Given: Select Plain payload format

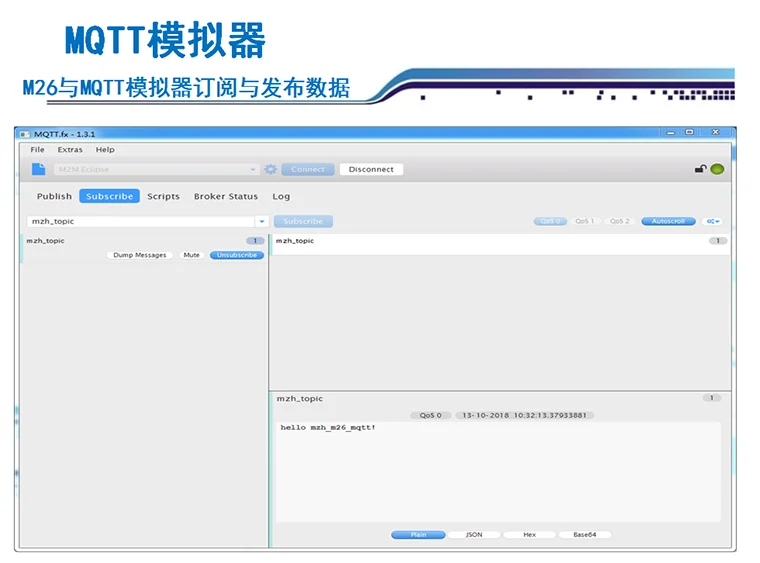Looking at the screenshot, I should (x=418, y=535).
